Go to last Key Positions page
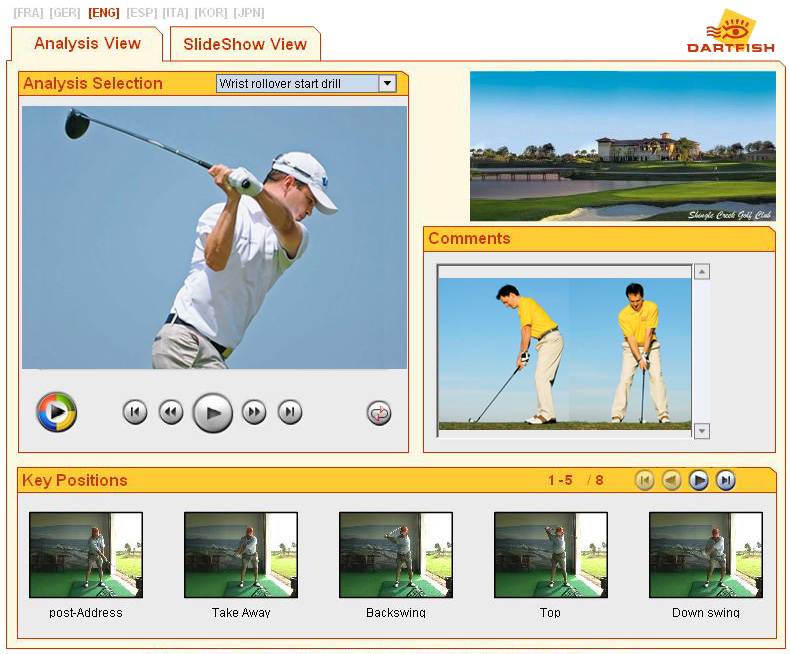Image resolution: width=790 pixels, height=654 pixels. click(x=726, y=480)
